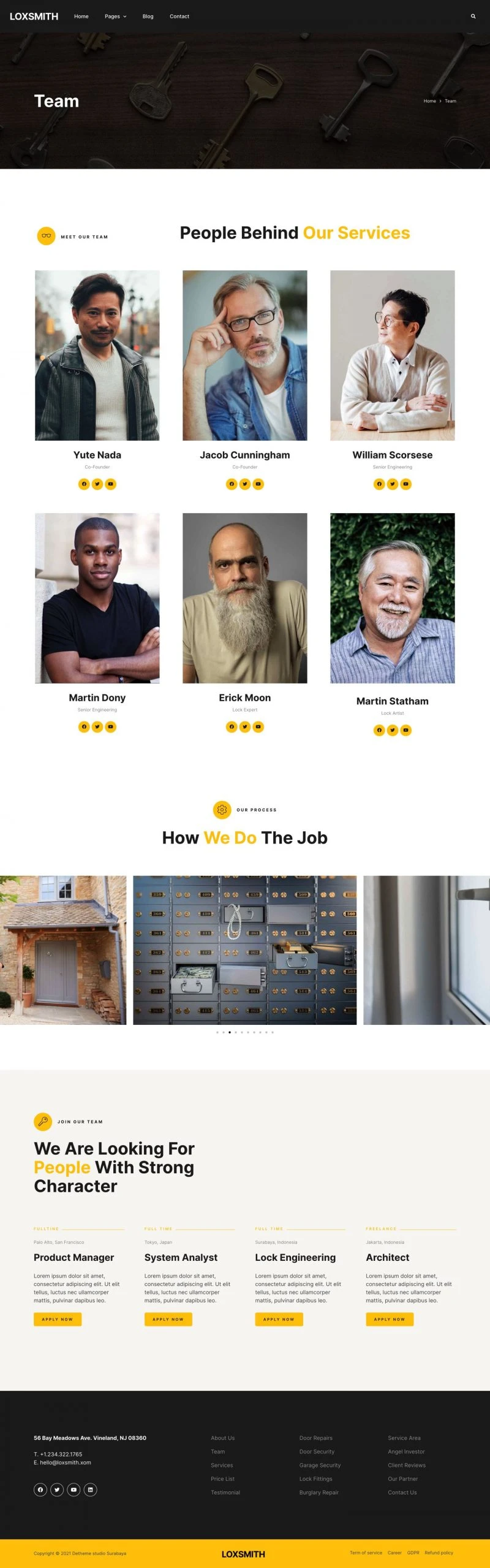Visit Jacob Cunningham's Twitter icon
Viewport: 490px width, 1568px height.
245,484
